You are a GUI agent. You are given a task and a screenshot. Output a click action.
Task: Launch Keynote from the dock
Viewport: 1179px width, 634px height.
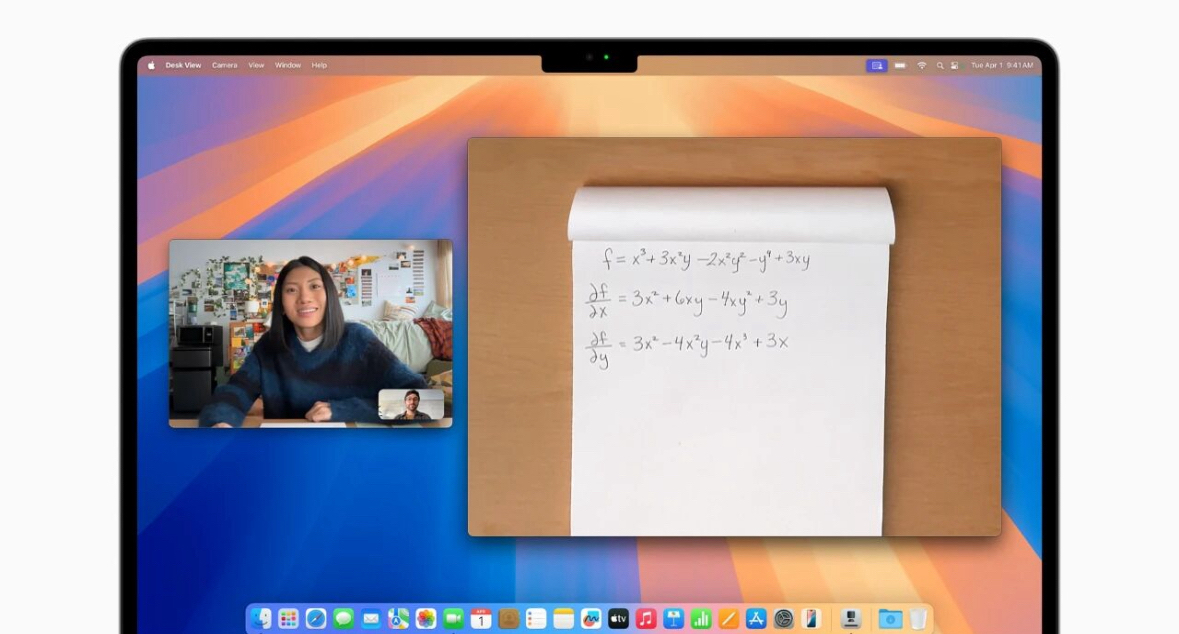673,619
